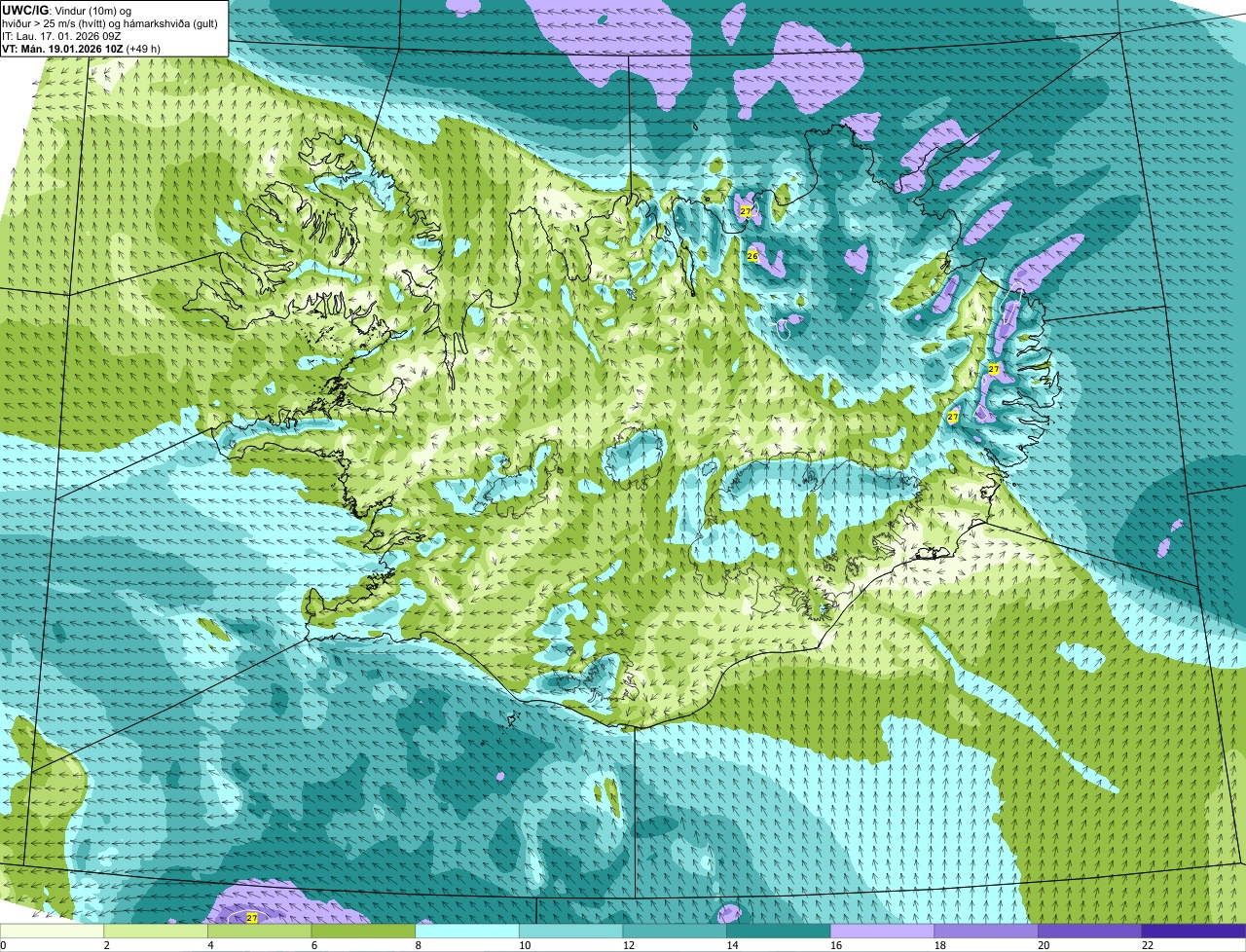The height and width of the screenshot is (952, 1246).
Task: Select the 10–12 m/s scale segment
Action: [571, 932]
